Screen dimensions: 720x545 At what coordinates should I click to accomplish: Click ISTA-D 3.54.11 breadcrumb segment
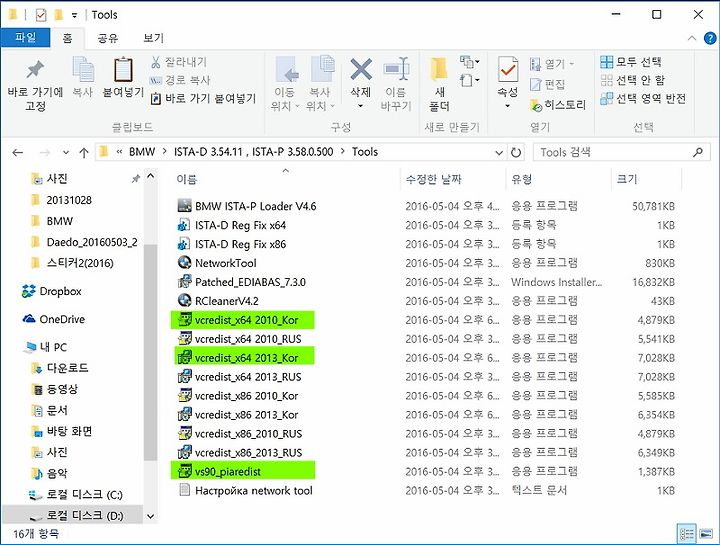tap(253, 152)
